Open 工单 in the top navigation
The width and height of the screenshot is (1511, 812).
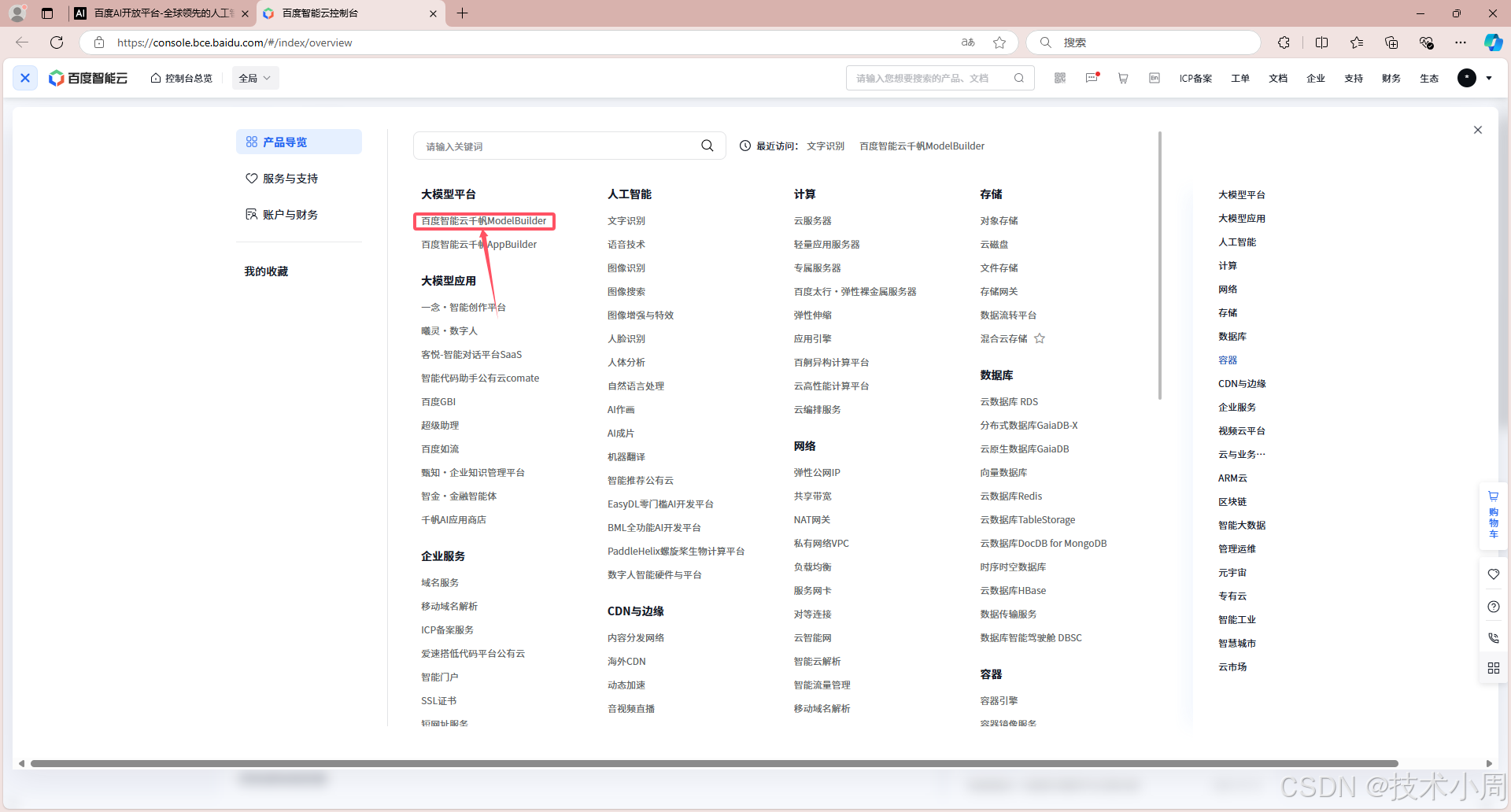point(1240,78)
